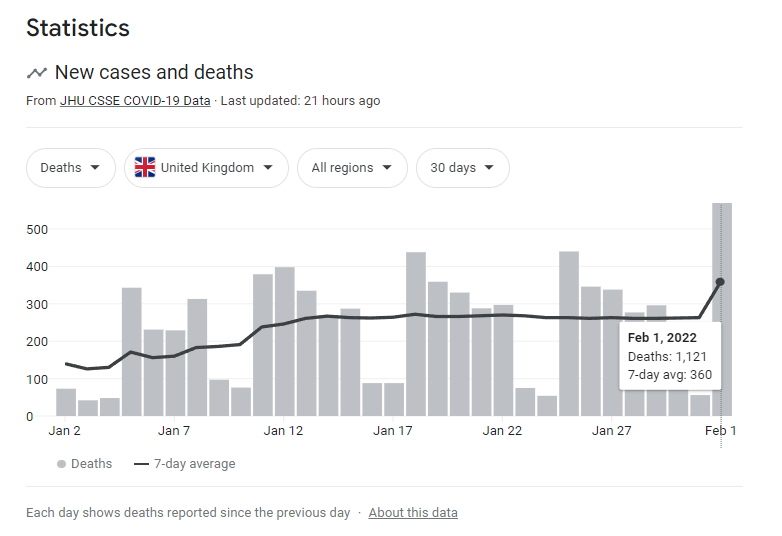The height and width of the screenshot is (536, 782).
Task: Click the Jan 7 axis label
Action: point(174,431)
